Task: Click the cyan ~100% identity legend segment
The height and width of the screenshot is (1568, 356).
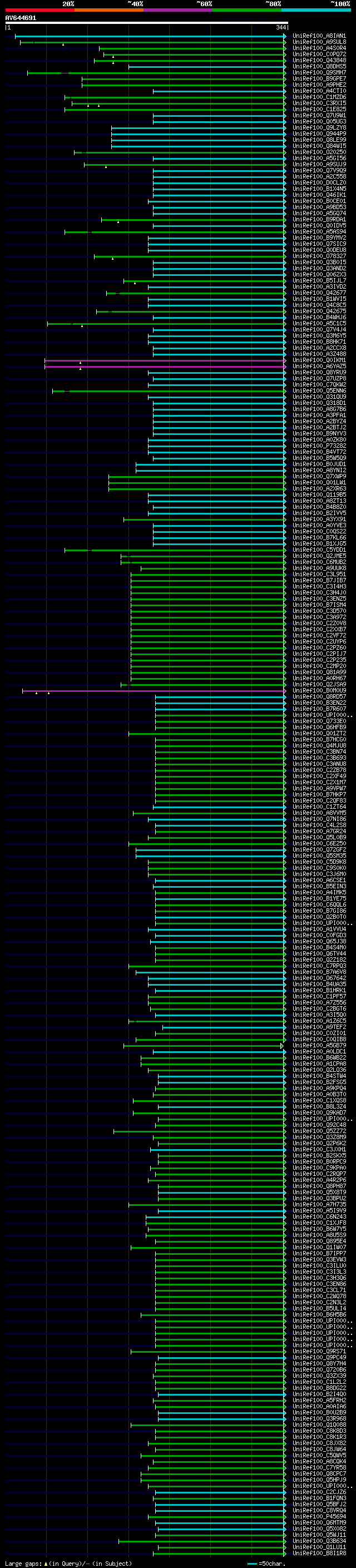Action: [x=315, y=10]
